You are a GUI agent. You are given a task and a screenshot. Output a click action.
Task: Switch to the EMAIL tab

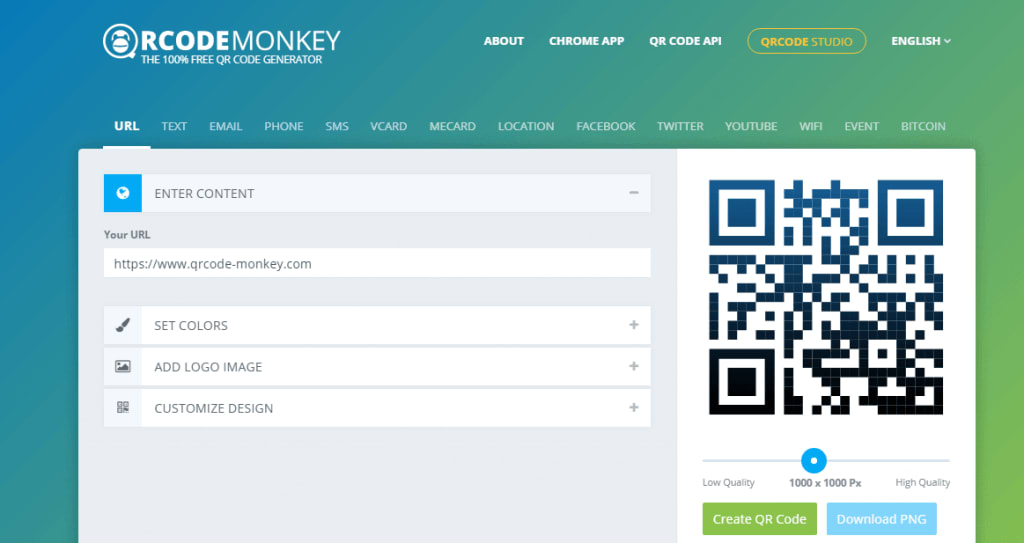[226, 126]
